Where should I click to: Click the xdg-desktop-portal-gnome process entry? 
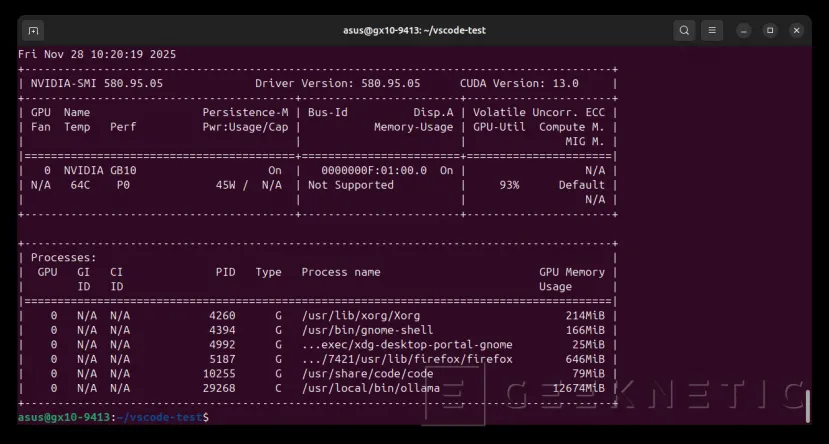tap(406, 344)
